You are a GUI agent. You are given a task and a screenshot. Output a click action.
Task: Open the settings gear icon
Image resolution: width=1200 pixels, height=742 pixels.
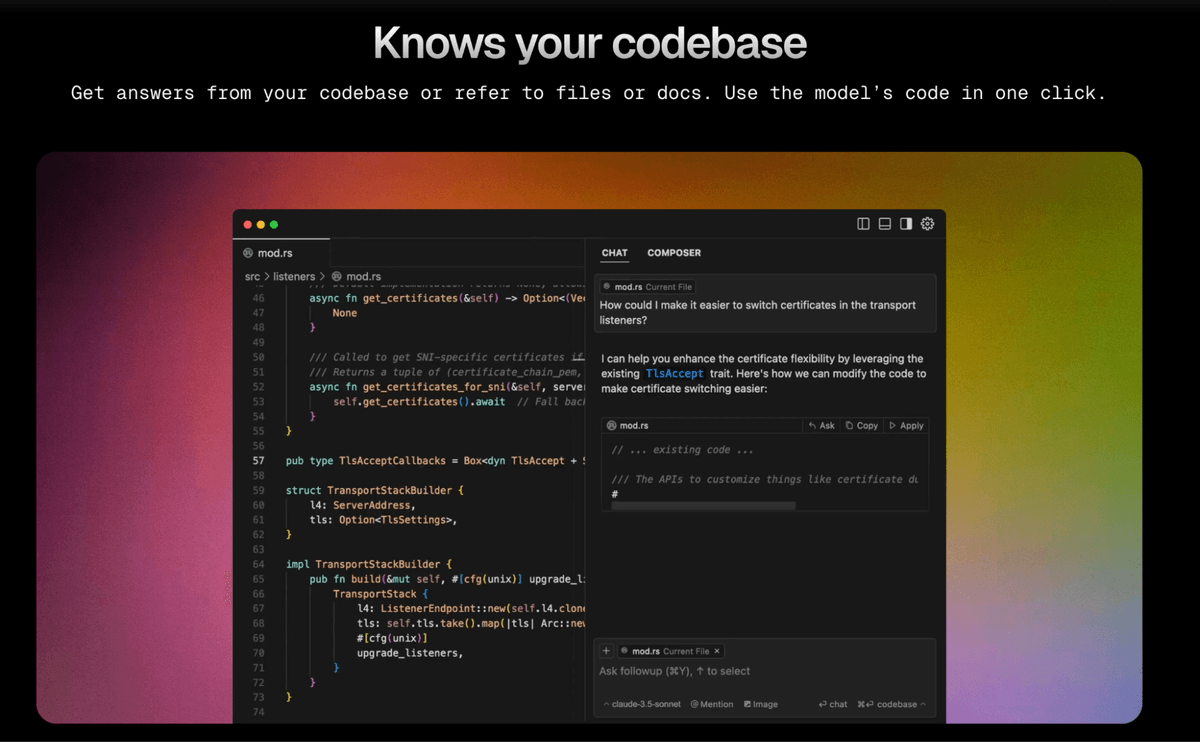tap(927, 223)
